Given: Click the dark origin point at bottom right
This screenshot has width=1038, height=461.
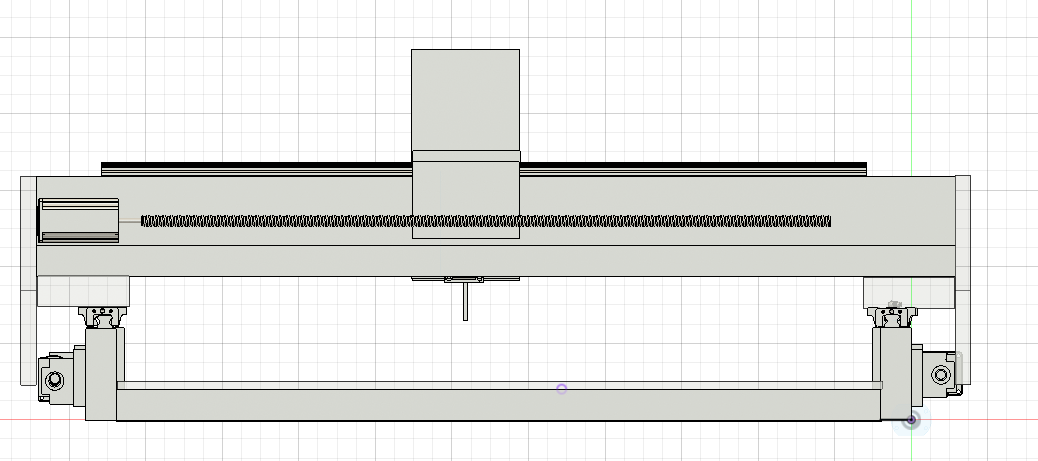Looking at the screenshot, I should coord(911,420).
